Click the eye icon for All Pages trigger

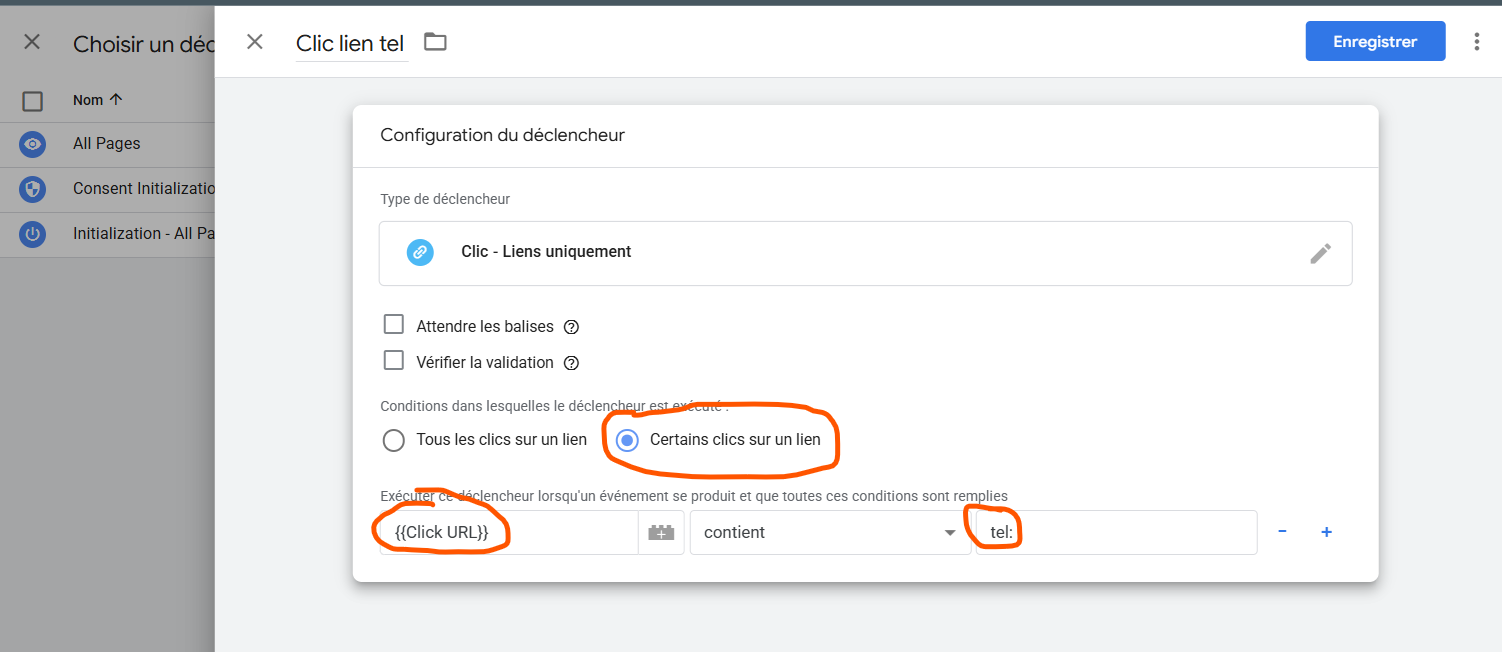pos(33,144)
